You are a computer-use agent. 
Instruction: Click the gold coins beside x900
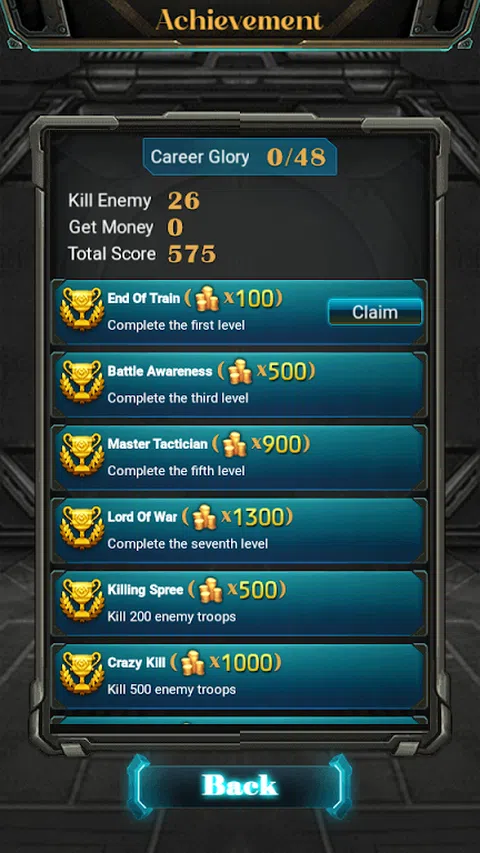coord(235,444)
